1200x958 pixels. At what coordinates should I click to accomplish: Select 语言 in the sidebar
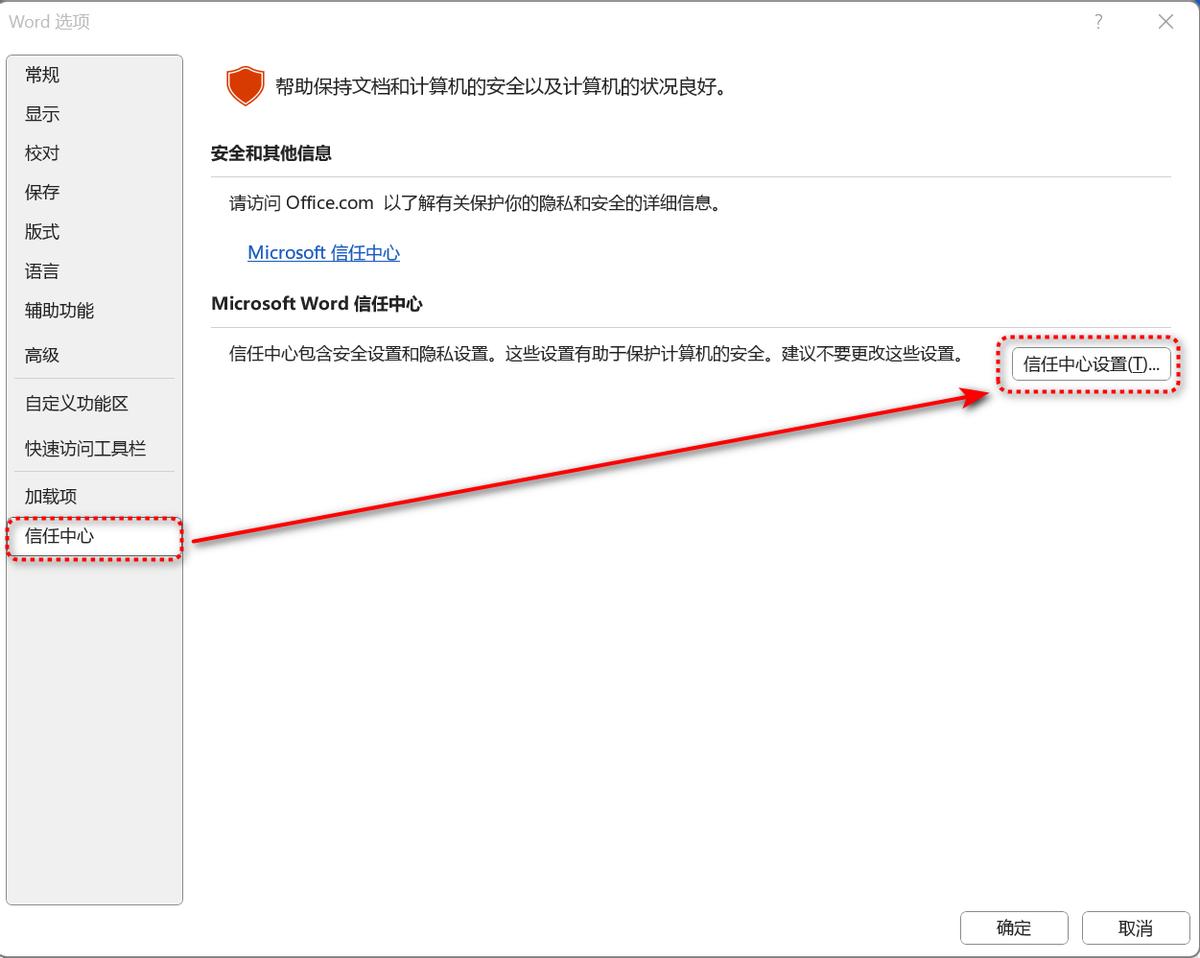[94, 271]
